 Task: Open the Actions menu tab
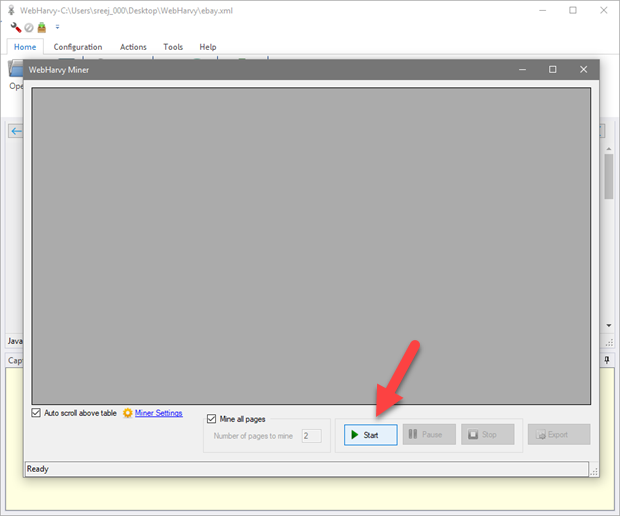133,47
